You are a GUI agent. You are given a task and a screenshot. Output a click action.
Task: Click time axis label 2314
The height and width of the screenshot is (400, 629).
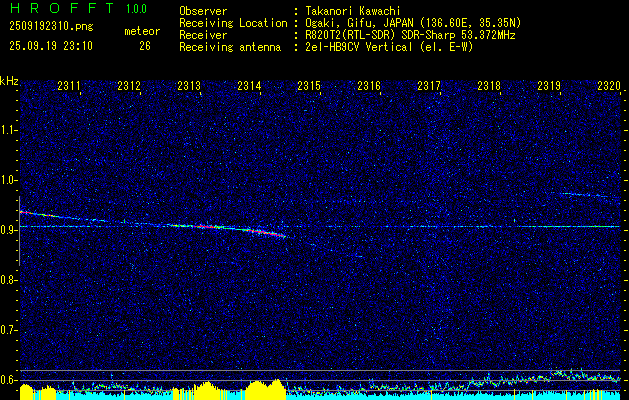coord(249,85)
